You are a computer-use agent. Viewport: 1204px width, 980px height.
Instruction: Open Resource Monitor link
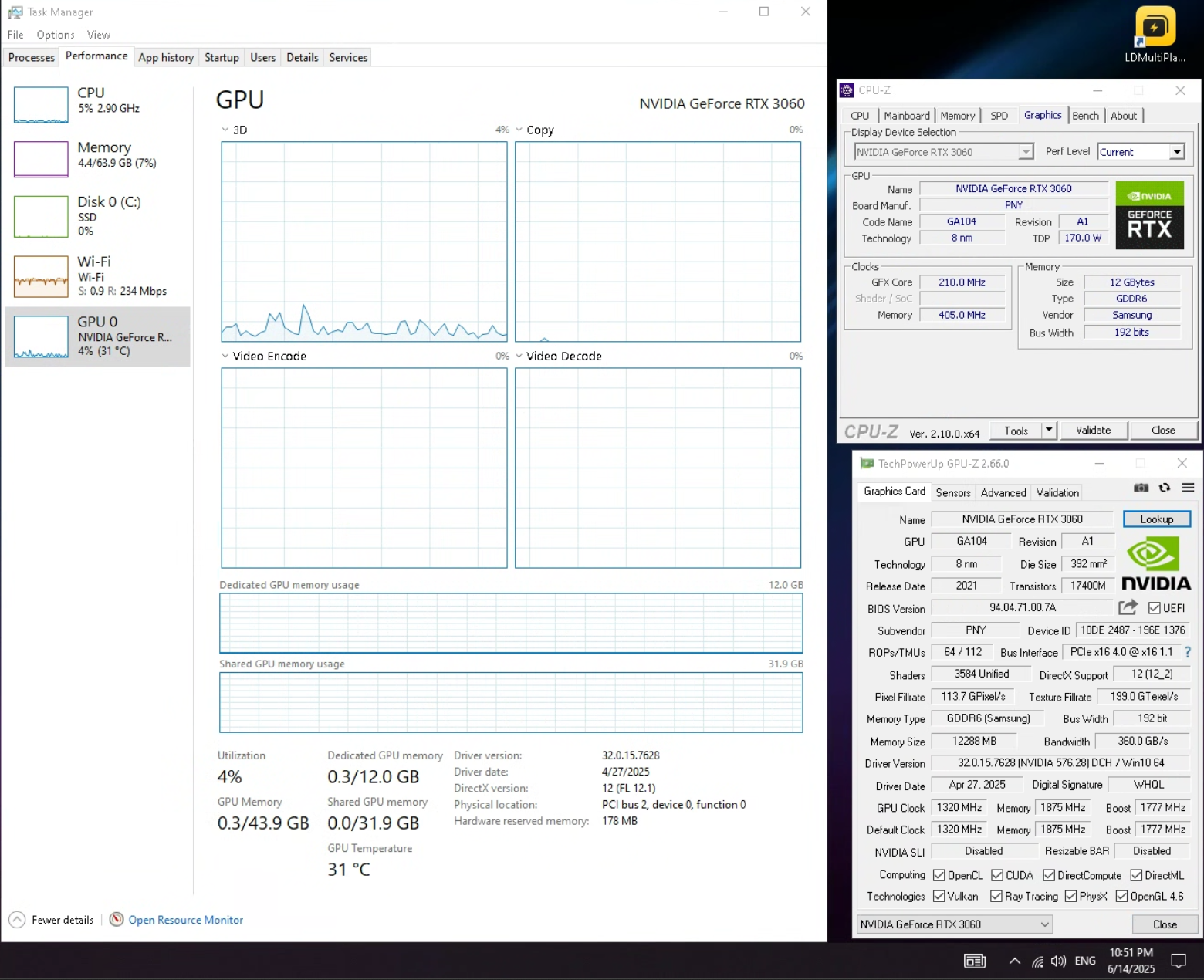pyautogui.click(x=185, y=920)
